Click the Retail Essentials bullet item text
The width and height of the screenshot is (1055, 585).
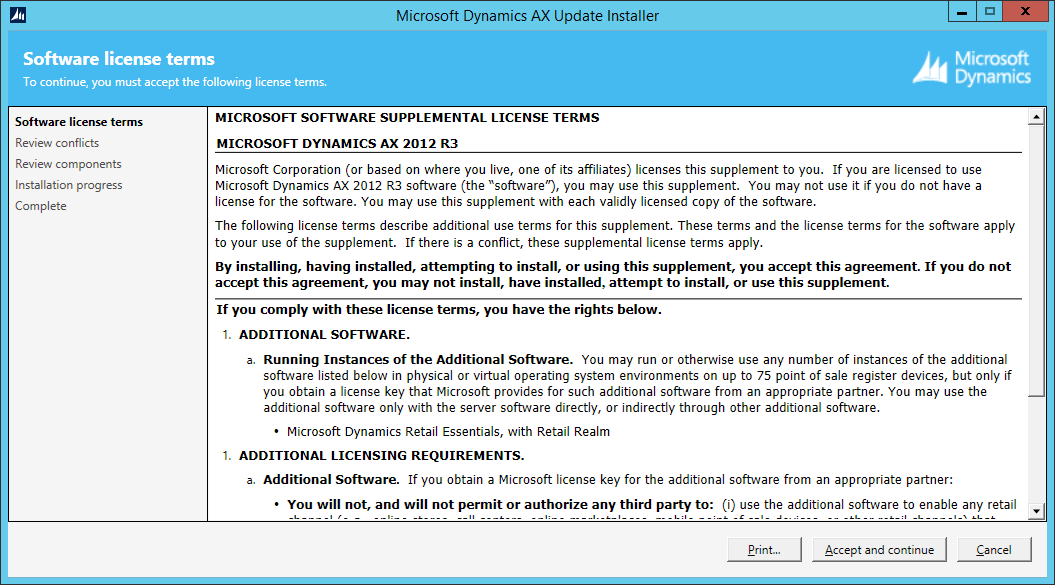(x=448, y=432)
